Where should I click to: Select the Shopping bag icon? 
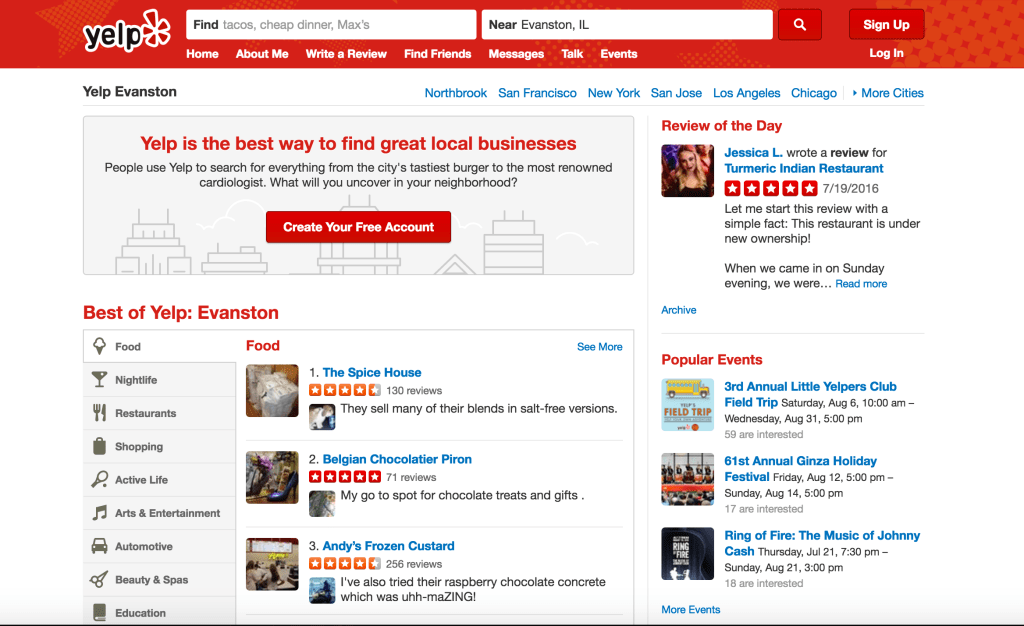pos(99,446)
